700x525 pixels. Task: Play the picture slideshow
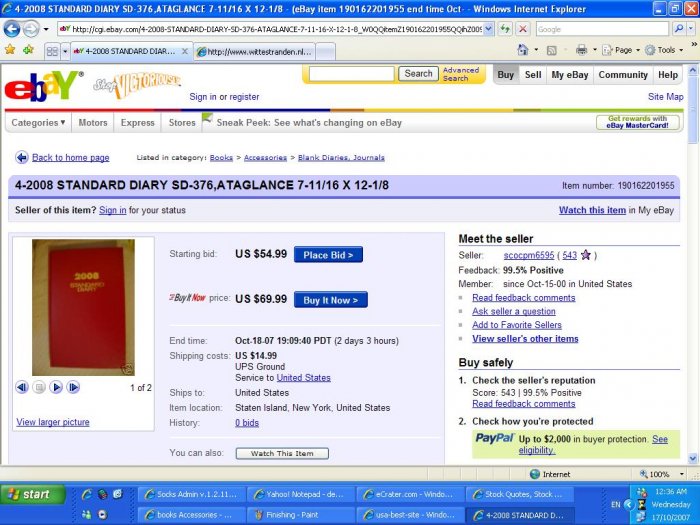56,387
